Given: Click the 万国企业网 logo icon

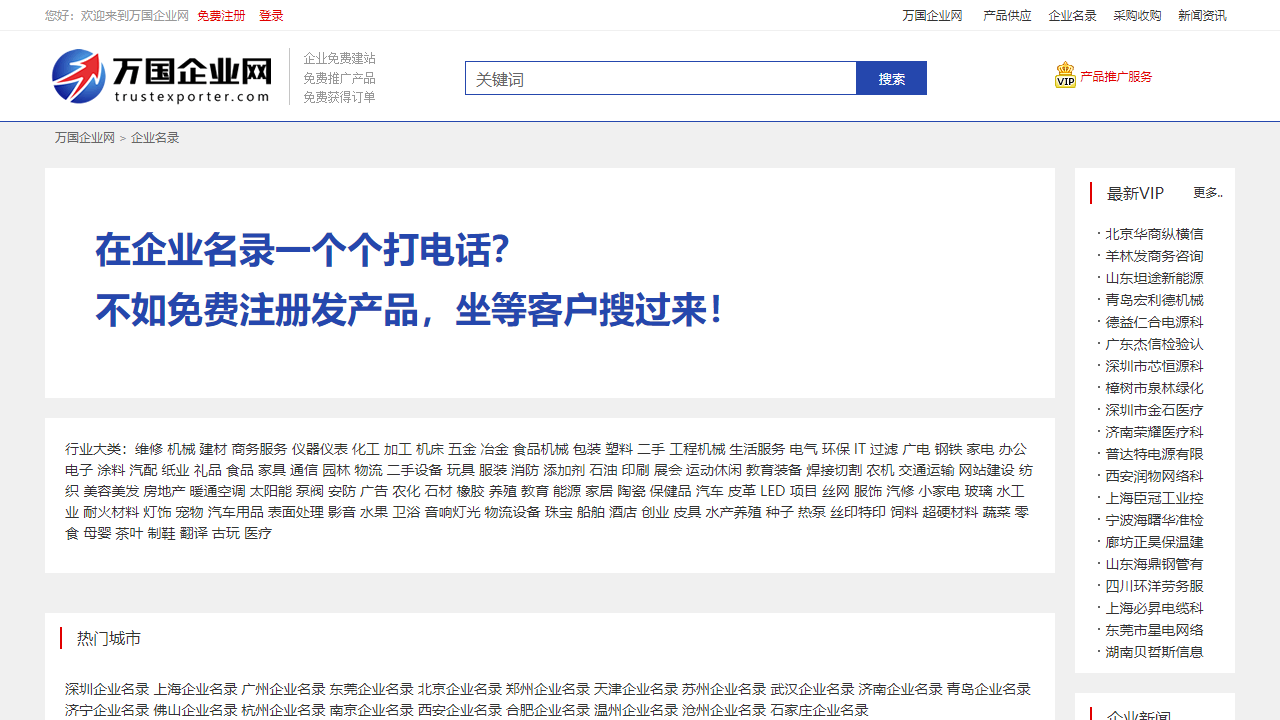Looking at the screenshot, I should click(x=78, y=75).
